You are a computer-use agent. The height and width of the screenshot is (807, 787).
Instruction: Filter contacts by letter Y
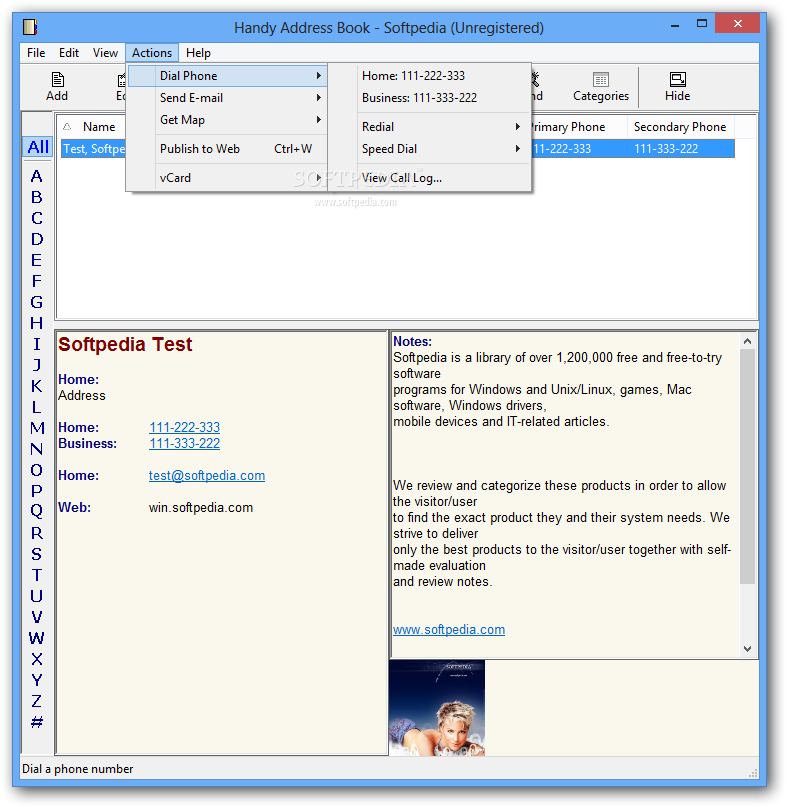tap(36, 680)
